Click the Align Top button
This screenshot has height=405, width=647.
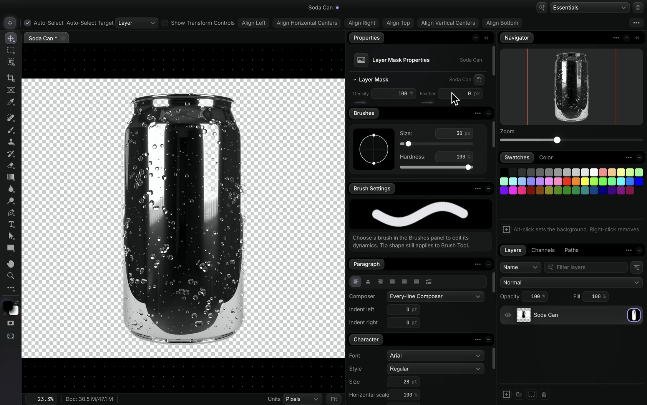(x=398, y=23)
